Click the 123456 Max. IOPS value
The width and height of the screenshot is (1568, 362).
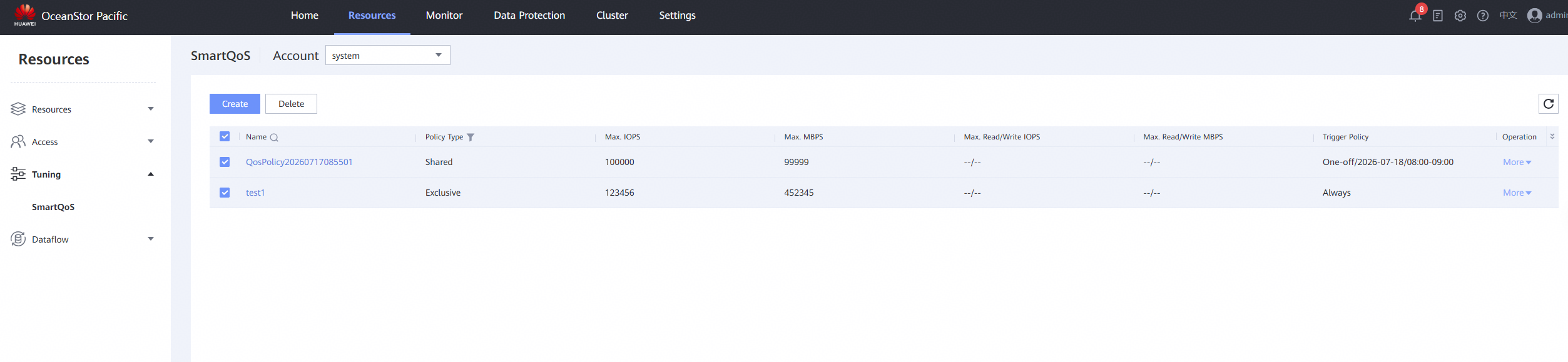619,193
